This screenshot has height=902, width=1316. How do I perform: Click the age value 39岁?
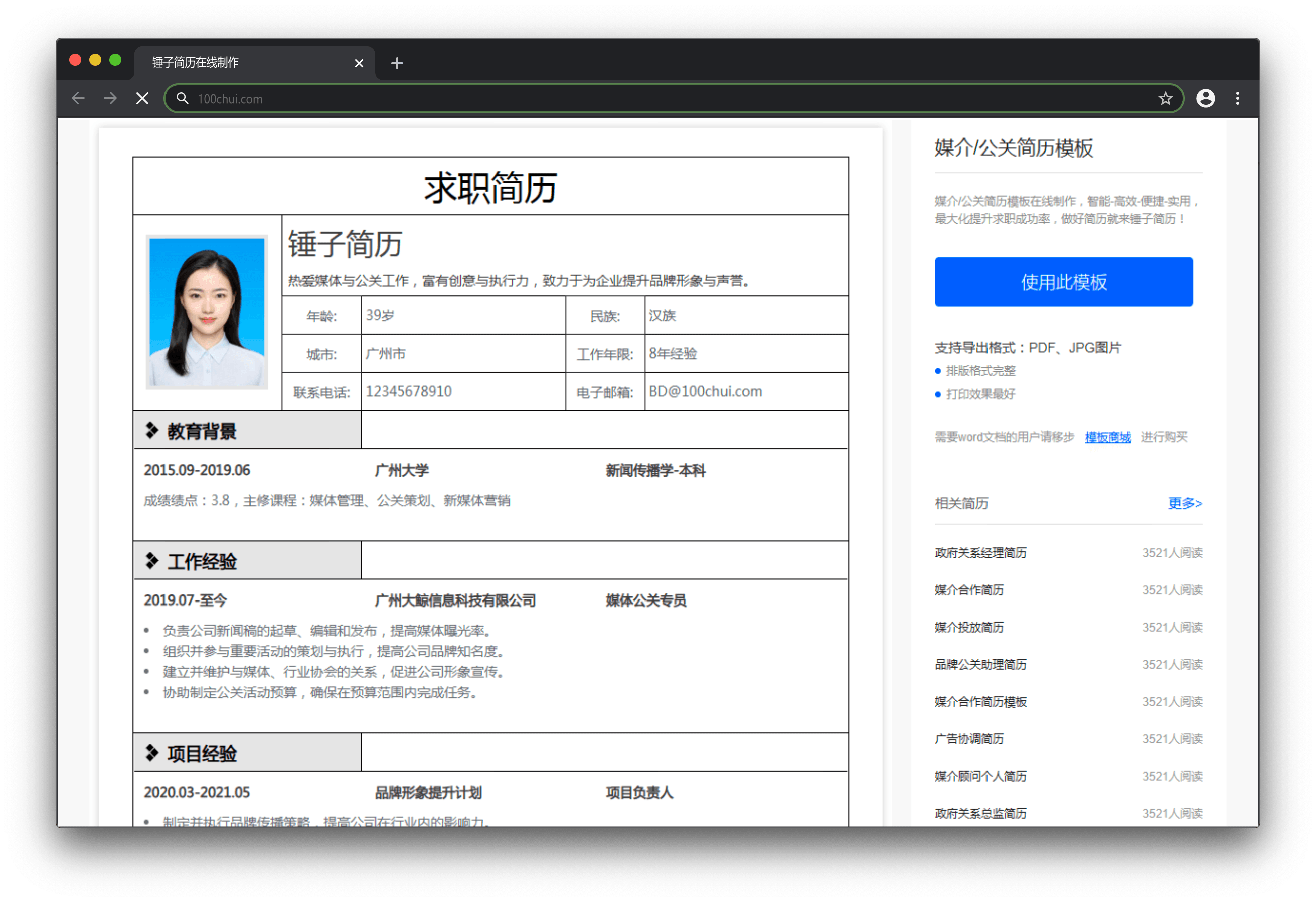pyautogui.click(x=379, y=315)
